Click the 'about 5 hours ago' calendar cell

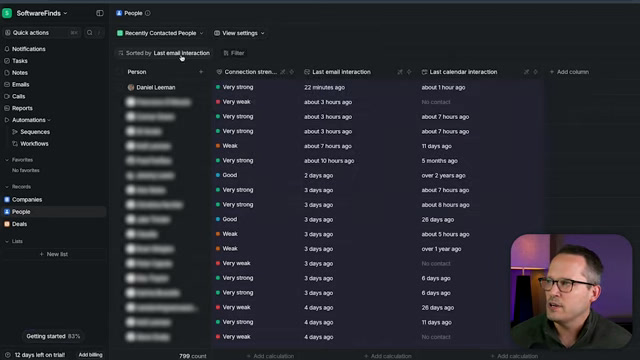[445, 234]
